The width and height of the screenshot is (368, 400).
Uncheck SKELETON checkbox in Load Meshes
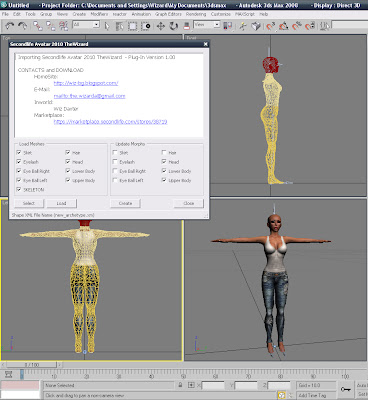(19, 189)
